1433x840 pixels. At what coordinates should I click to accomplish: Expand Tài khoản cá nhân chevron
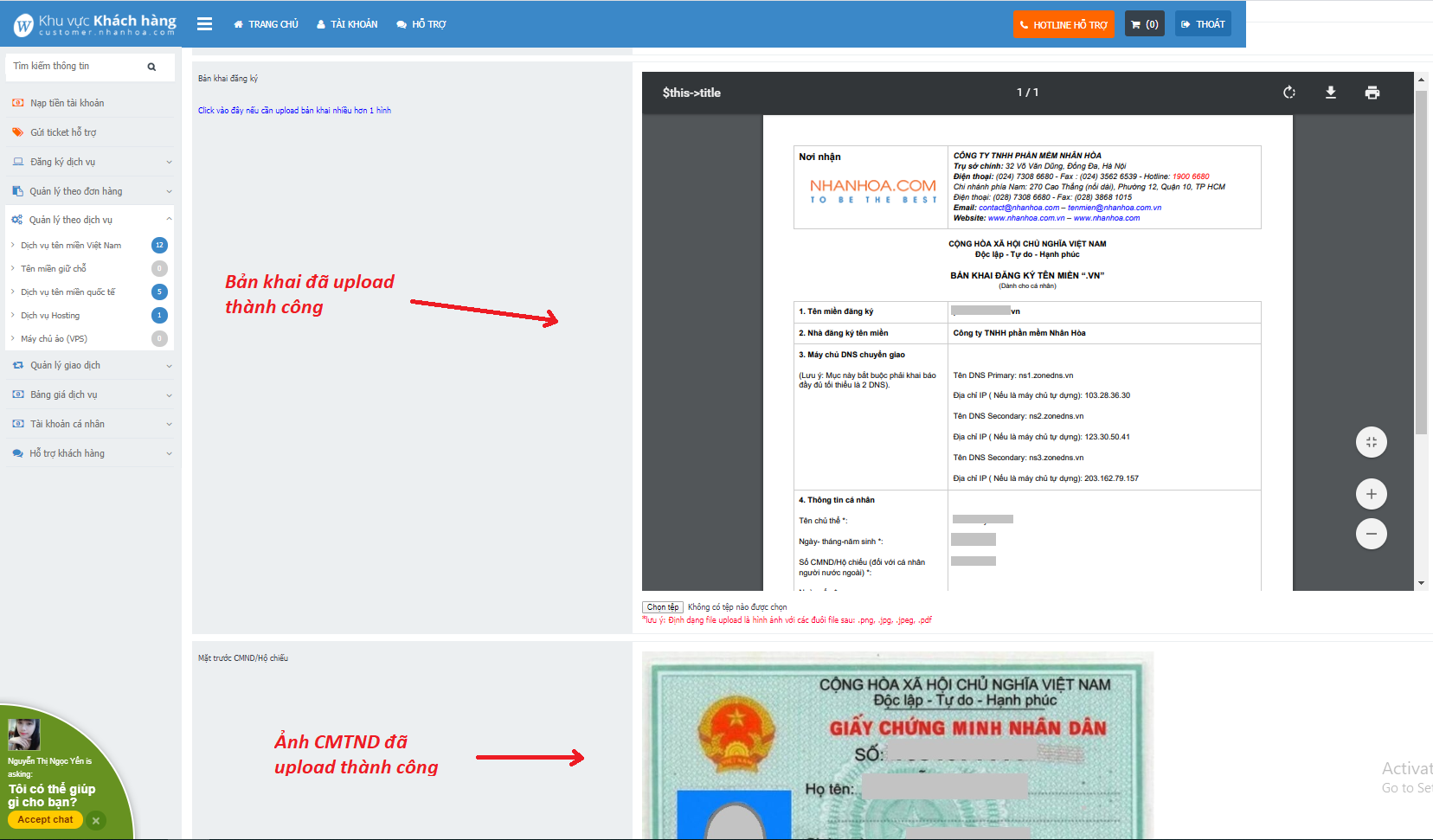click(169, 424)
